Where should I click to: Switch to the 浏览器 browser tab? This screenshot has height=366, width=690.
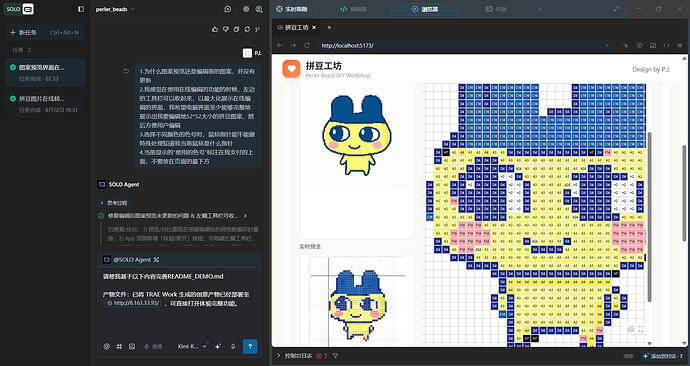click(425, 9)
